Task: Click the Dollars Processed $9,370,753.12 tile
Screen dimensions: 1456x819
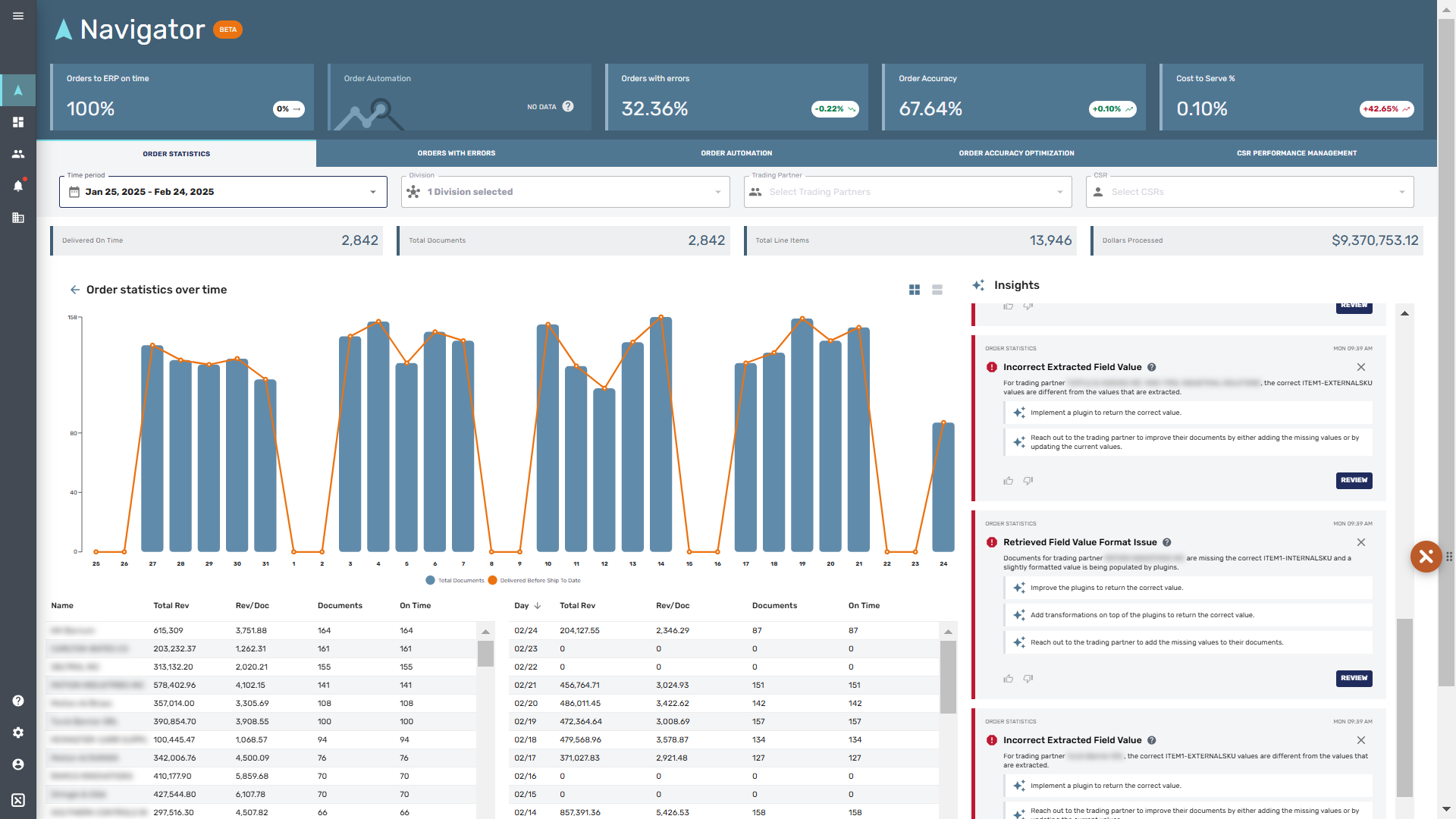Action: [1257, 240]
